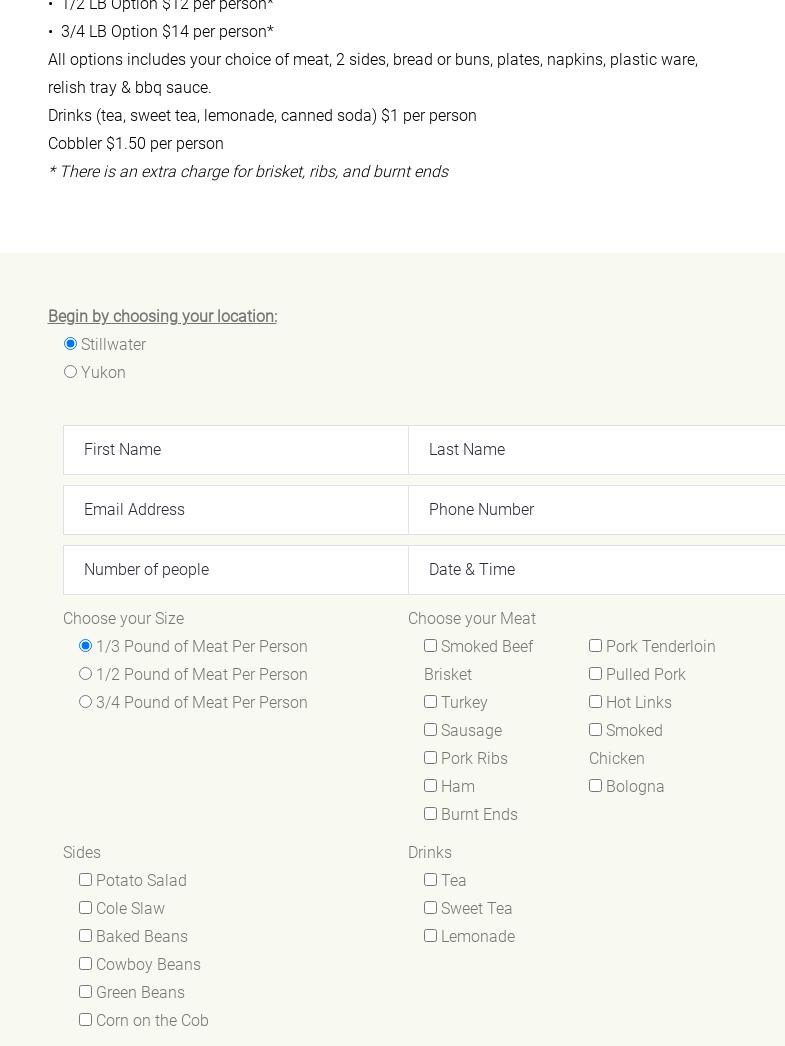Image resolution: width=785 pixels, height=1046 pixels.
Task: Choose 1/2 Pound of Meat Per Person
Action: coord(85,674)
